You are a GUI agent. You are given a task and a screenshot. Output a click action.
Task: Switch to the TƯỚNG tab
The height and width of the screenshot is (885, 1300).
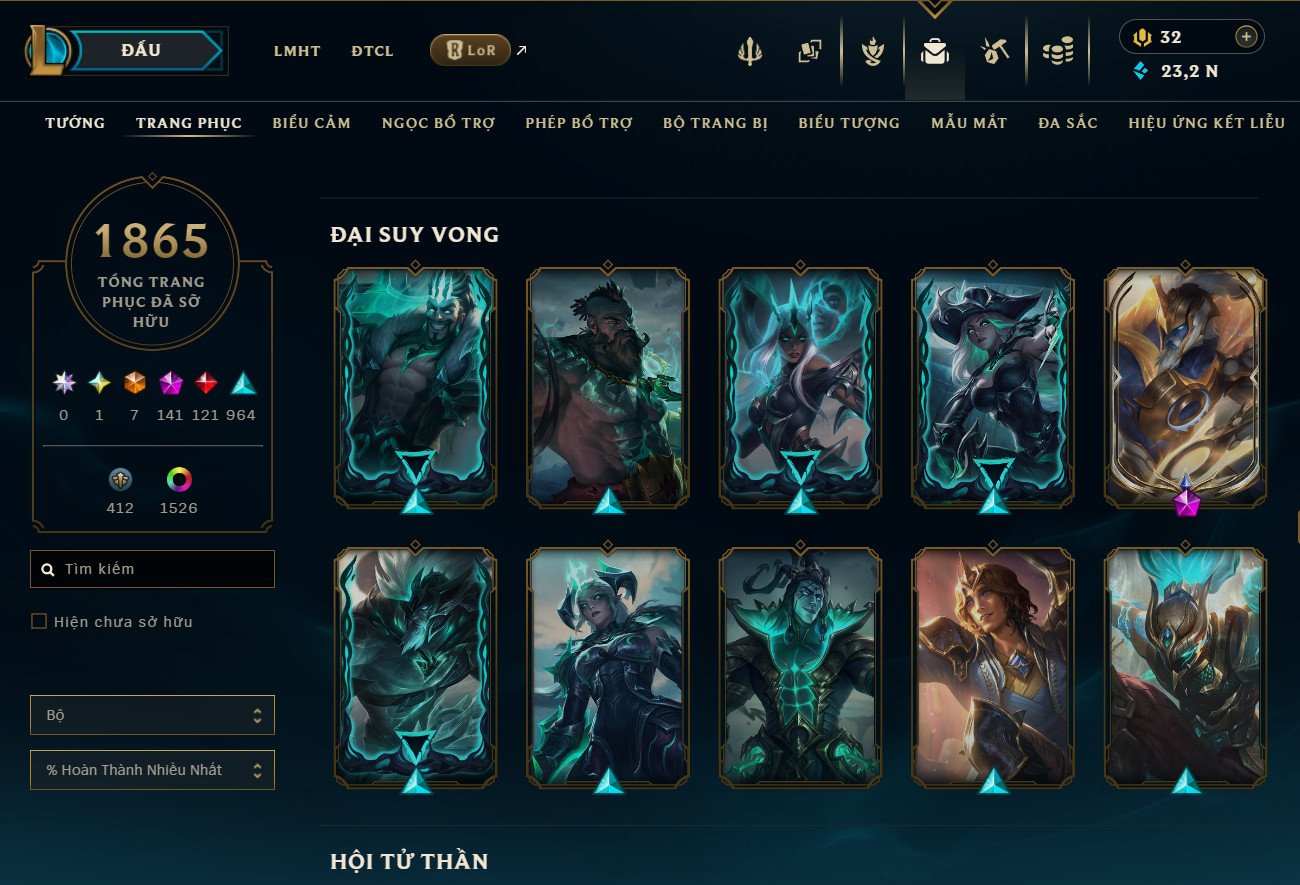click(x=75, y=123)
